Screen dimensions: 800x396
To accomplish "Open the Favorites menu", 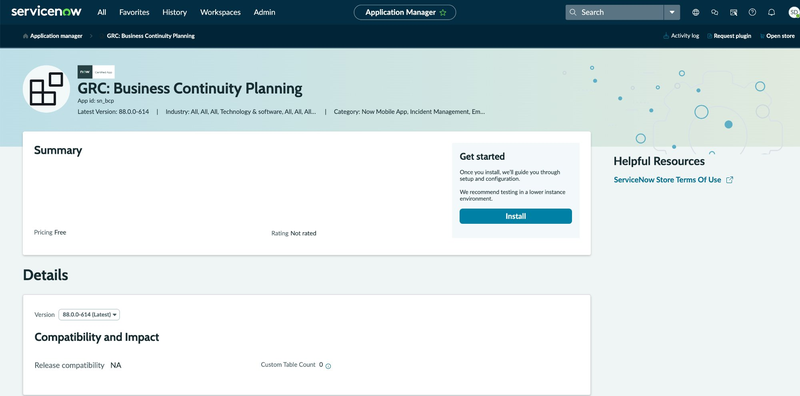I will [x=134, y=12].
